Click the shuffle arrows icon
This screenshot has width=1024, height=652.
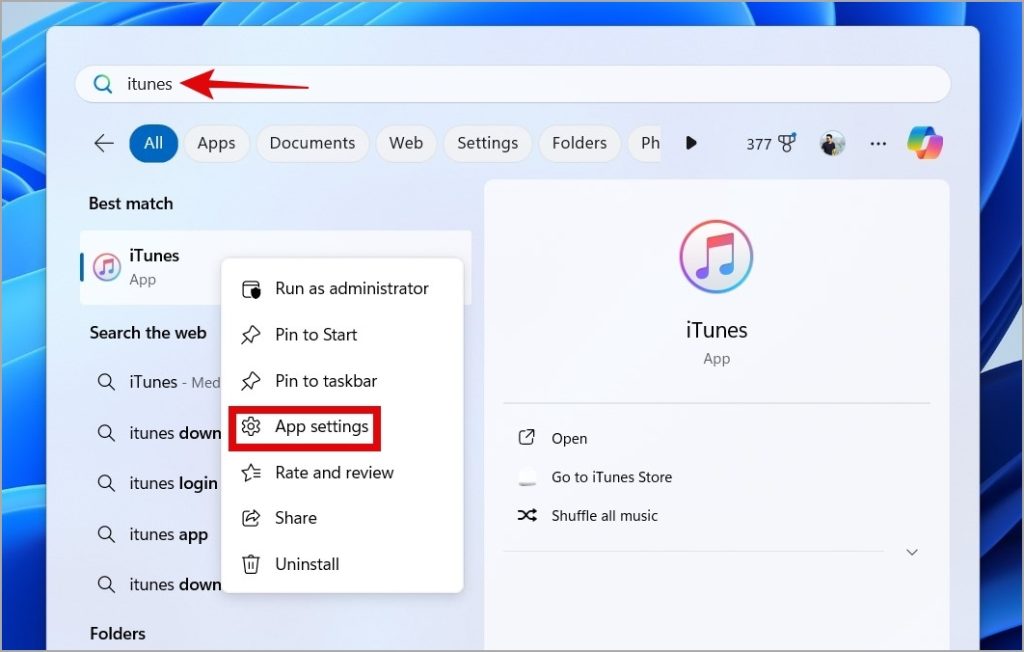click(527, 515)
